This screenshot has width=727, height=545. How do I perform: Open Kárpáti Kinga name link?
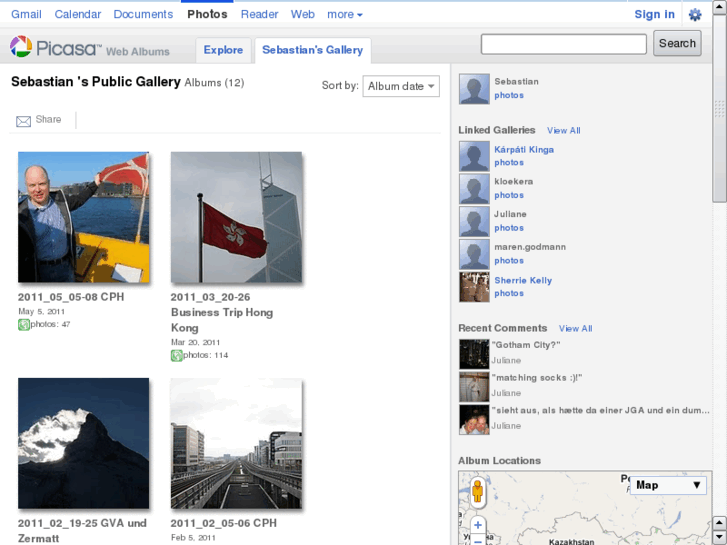click(524, 149)
